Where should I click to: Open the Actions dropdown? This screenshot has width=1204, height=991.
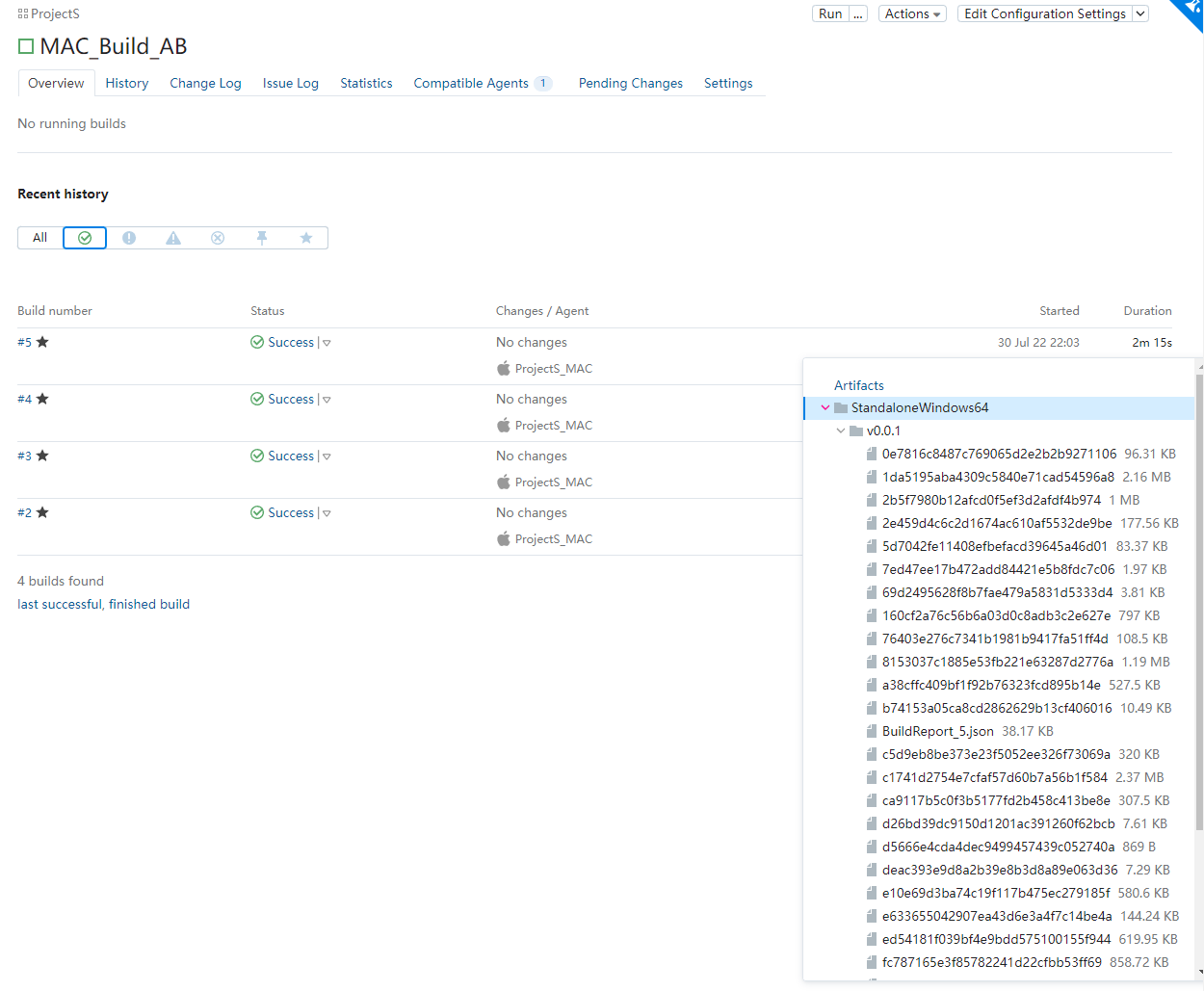click(x=912, y=13)
